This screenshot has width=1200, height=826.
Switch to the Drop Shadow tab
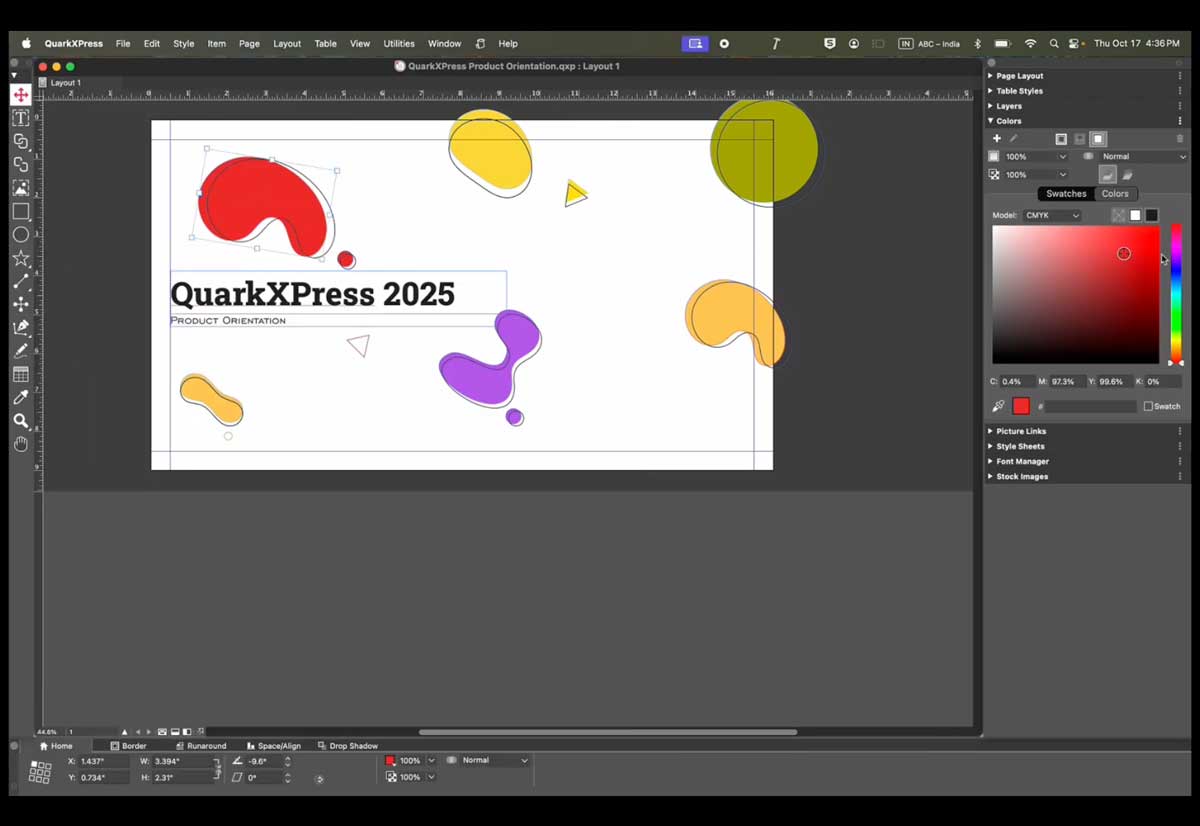[348, 746]
